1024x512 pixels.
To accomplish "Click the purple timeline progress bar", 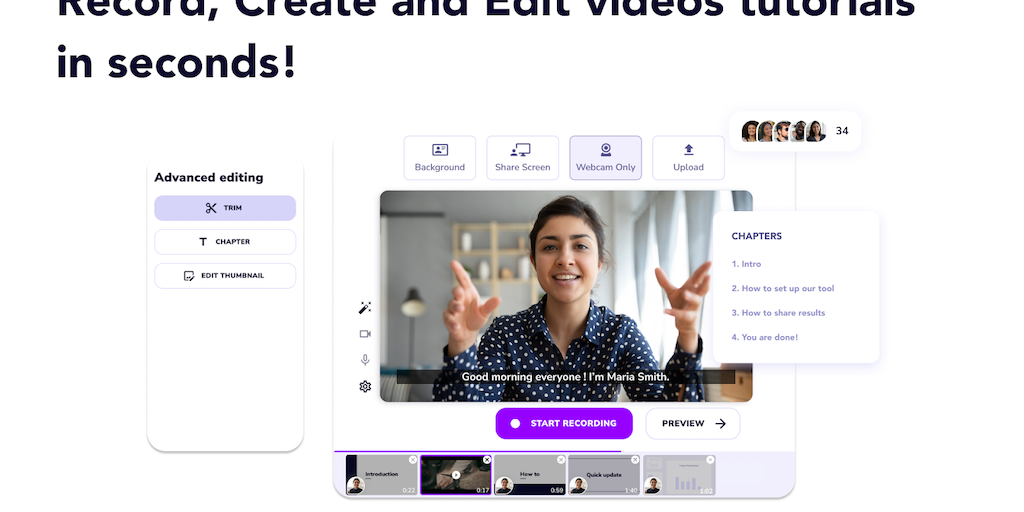I will click(477, 451).
